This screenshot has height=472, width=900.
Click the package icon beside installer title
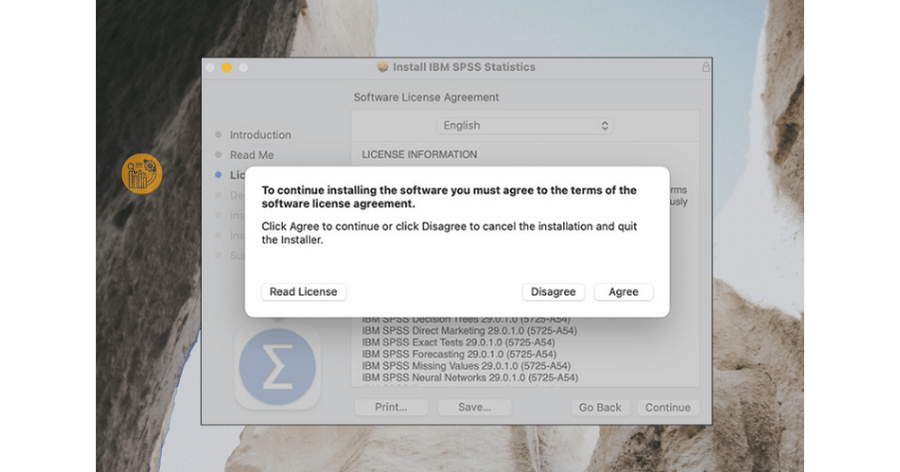[382, 68]
